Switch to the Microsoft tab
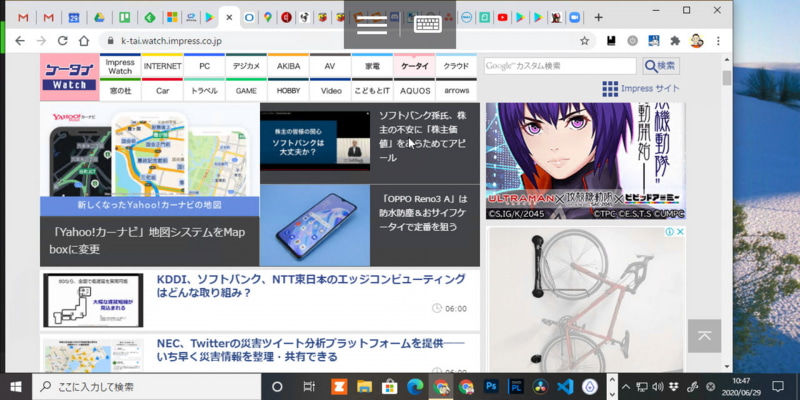This screenshot has width=800, height=400. click(172, 18)
